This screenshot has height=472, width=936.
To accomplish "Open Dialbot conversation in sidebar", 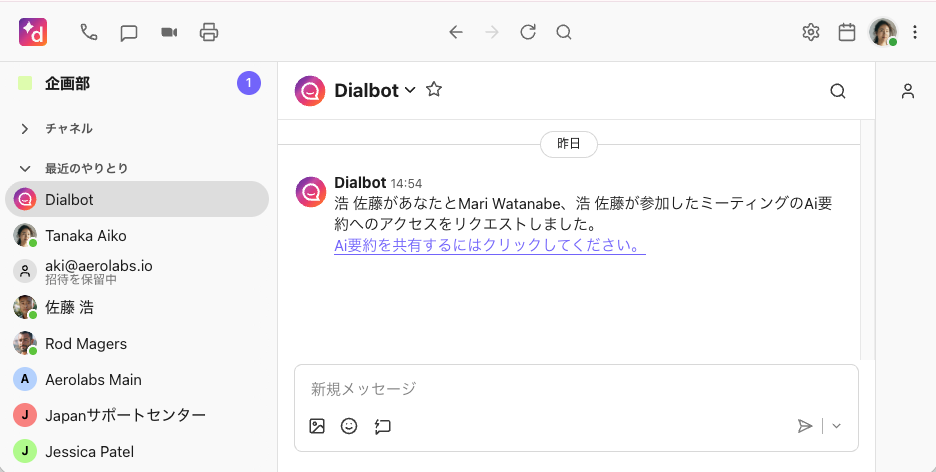I will [137, 199].
